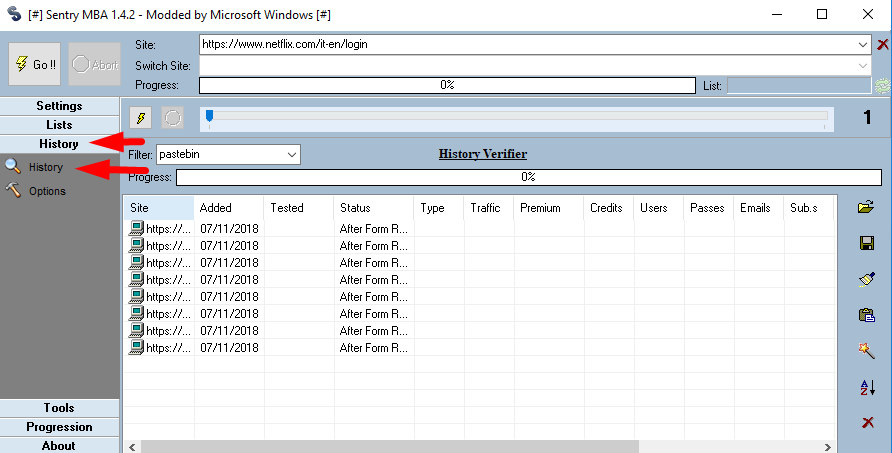Image resolution: width=892 pixels, height=453 pixels.
Task: Expand the Switch Site dropdown
Action: click(x=863, y=65)
